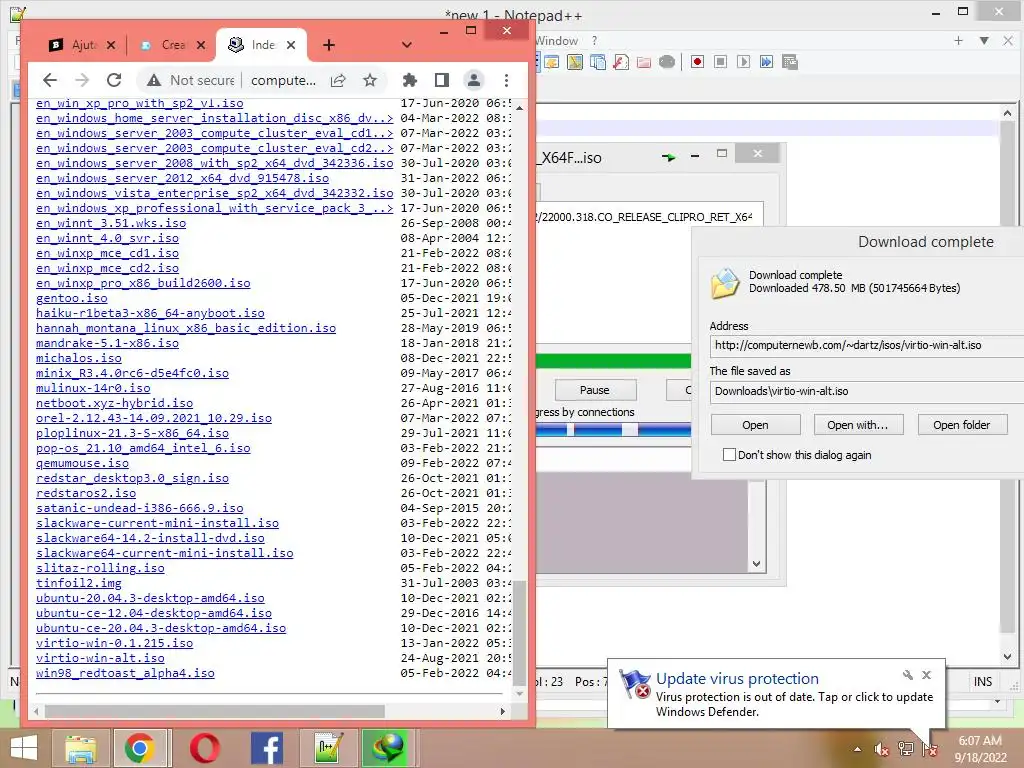
Task: Pause the IDM download
Action: [x=595, y=390]
